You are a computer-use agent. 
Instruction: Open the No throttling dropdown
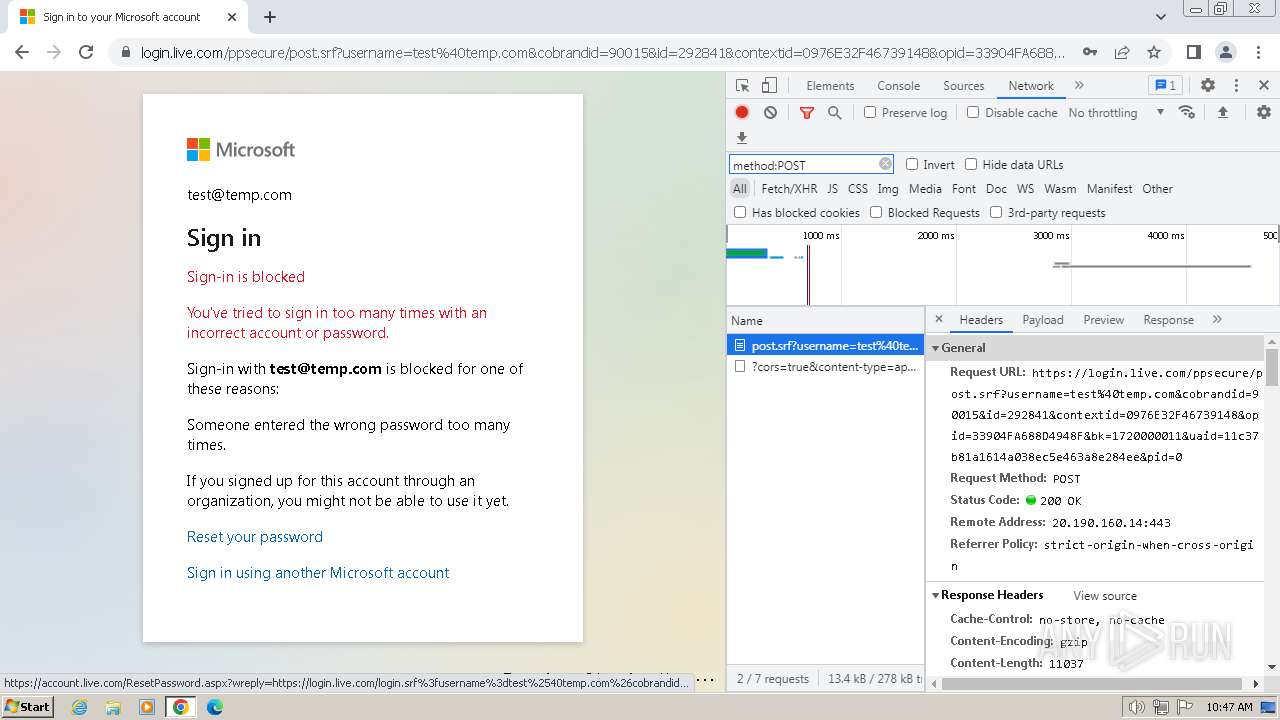tap(1116, 113)
